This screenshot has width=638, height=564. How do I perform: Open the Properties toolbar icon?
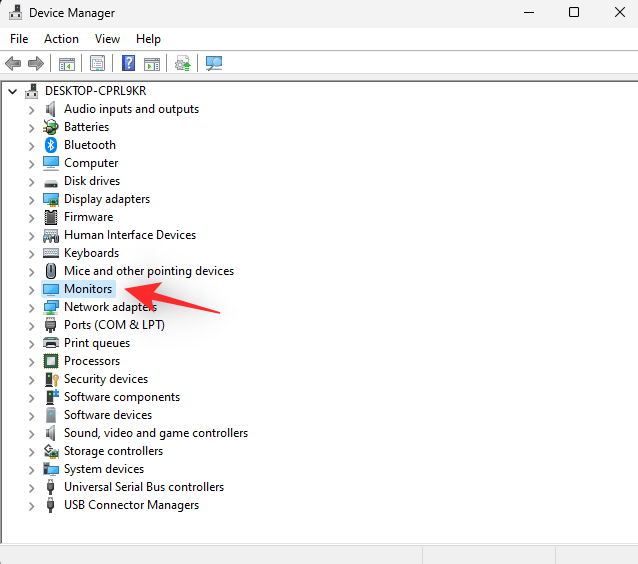(x=97, y=64)
